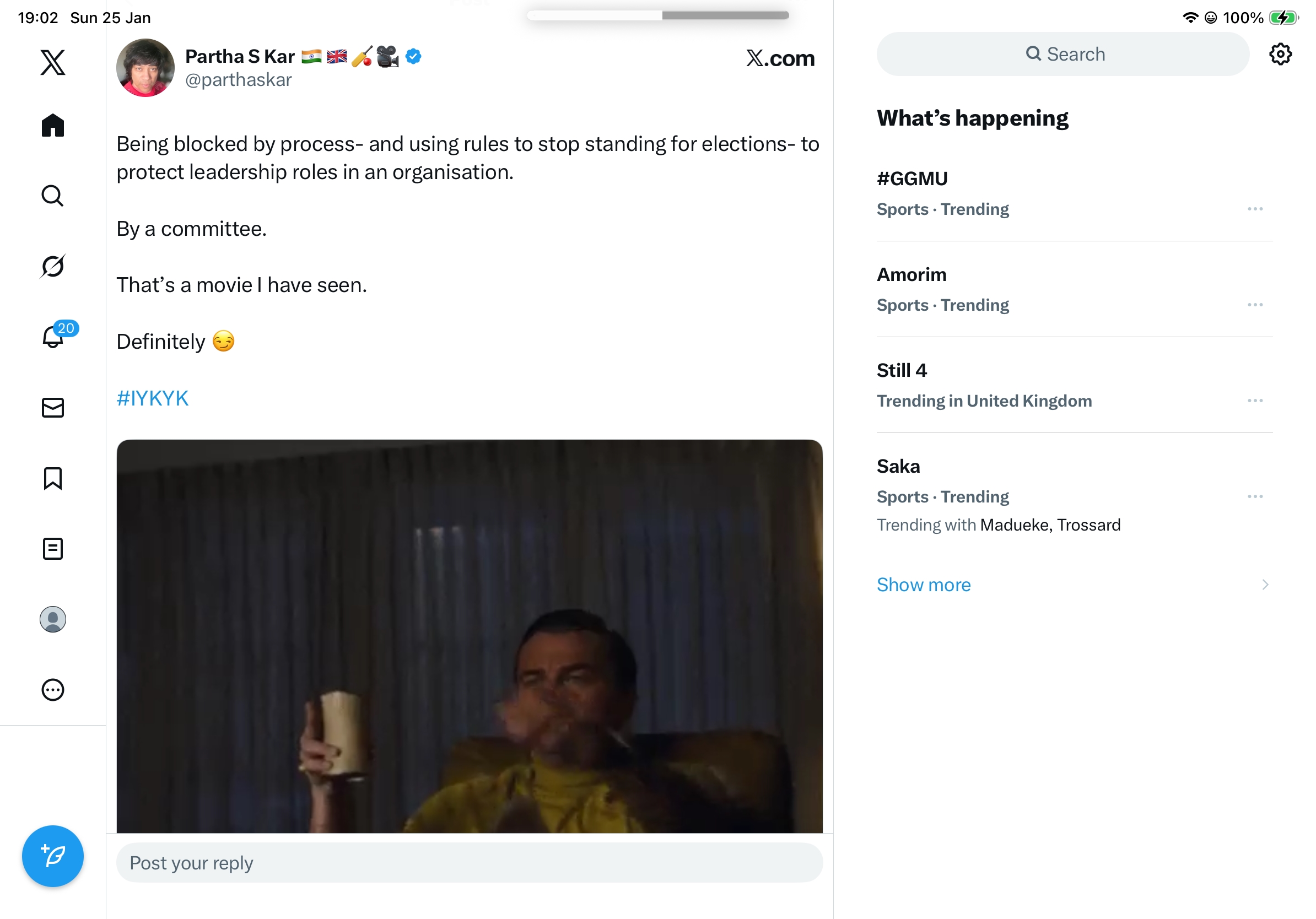Open the Bookmarks icon
Viewport: 1316px width, 919px height.
pyautogui.click(x=53, y=478)
